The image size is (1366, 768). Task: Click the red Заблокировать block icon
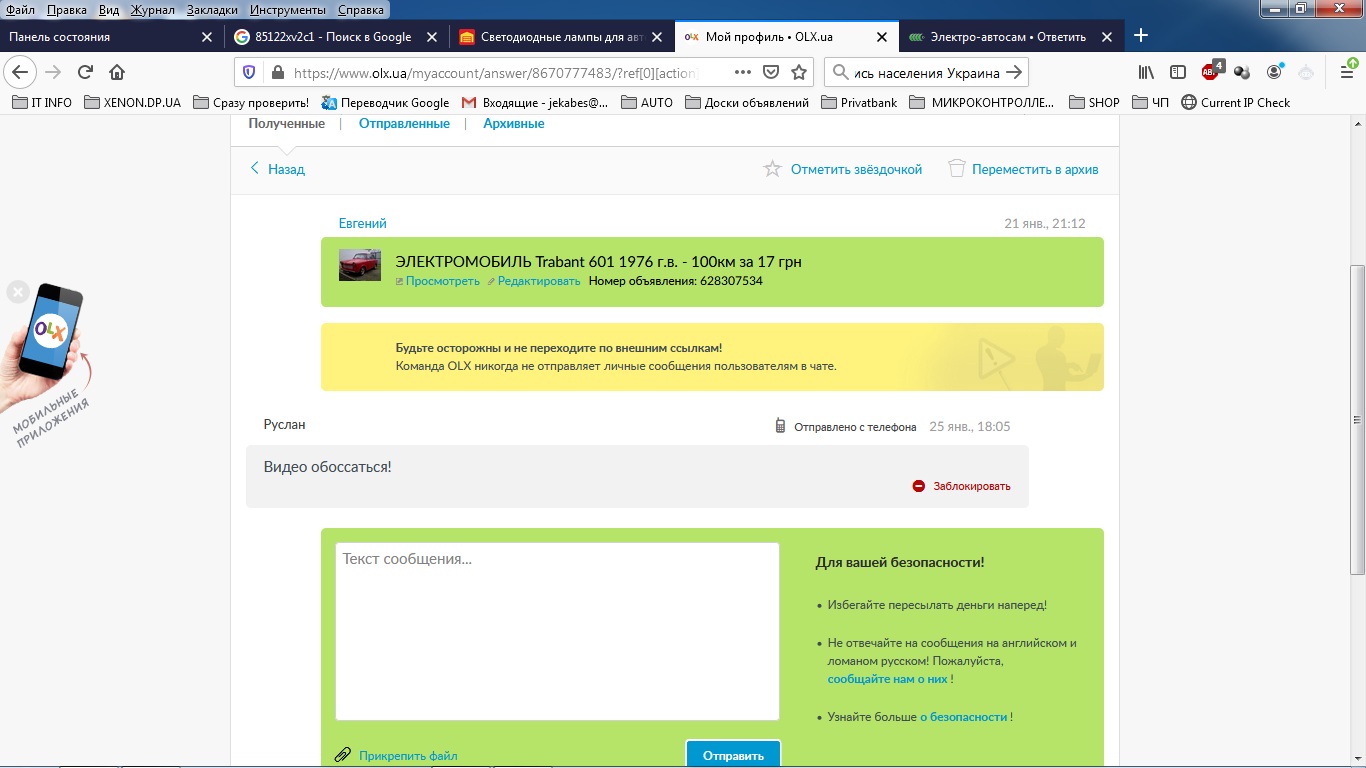click(x=919, y=486)
